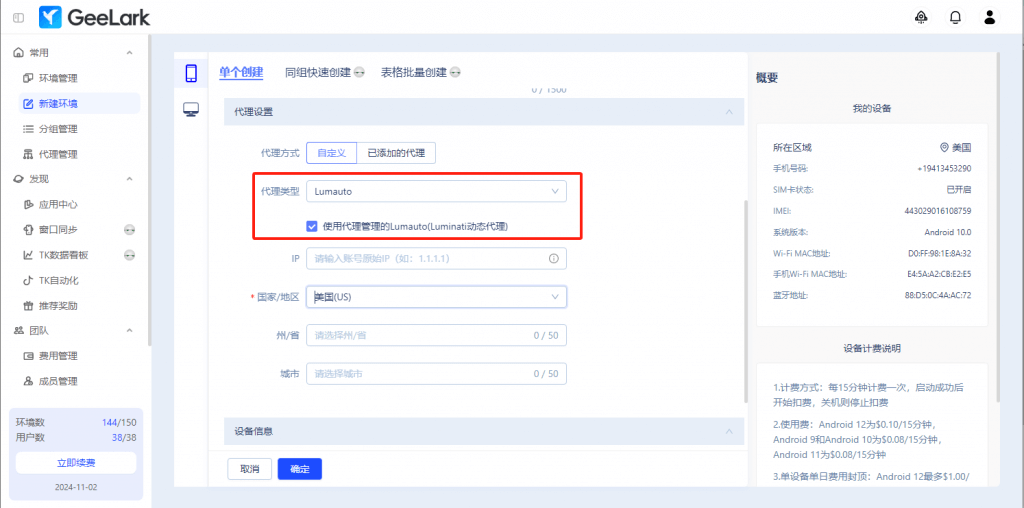The height and width of the screenshot is (508, 1024).
Task: Select the desktop computer device icon
Action: pos(191,110)
